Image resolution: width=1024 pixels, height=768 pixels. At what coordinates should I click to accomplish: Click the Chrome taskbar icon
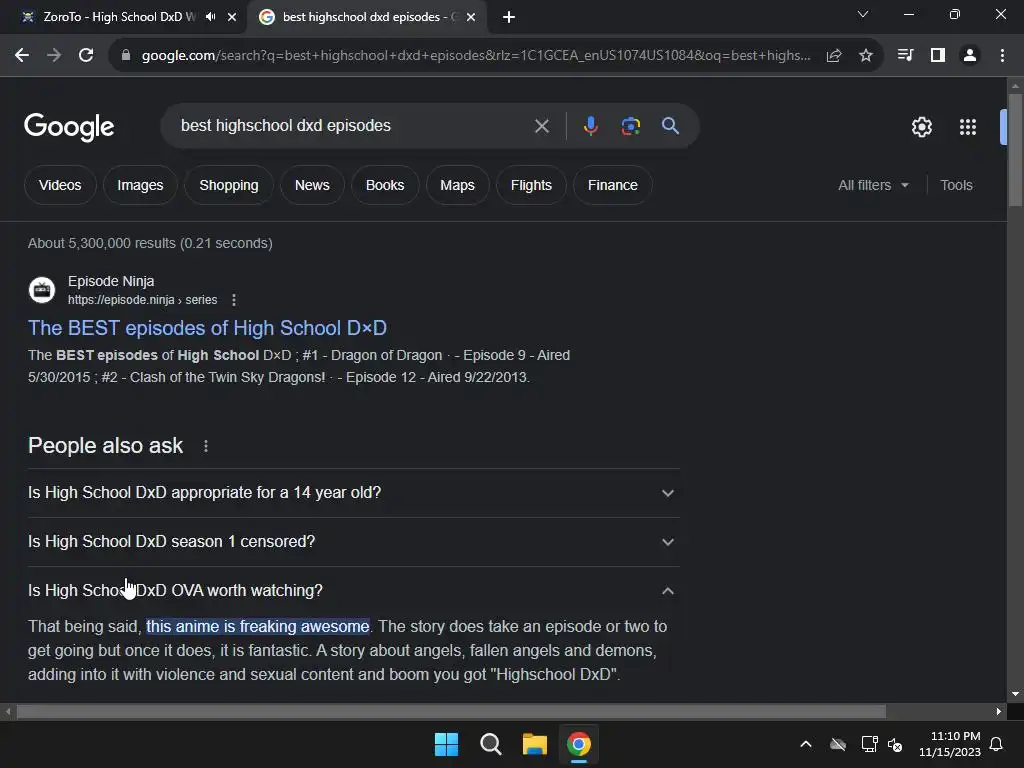pos(579,744)
